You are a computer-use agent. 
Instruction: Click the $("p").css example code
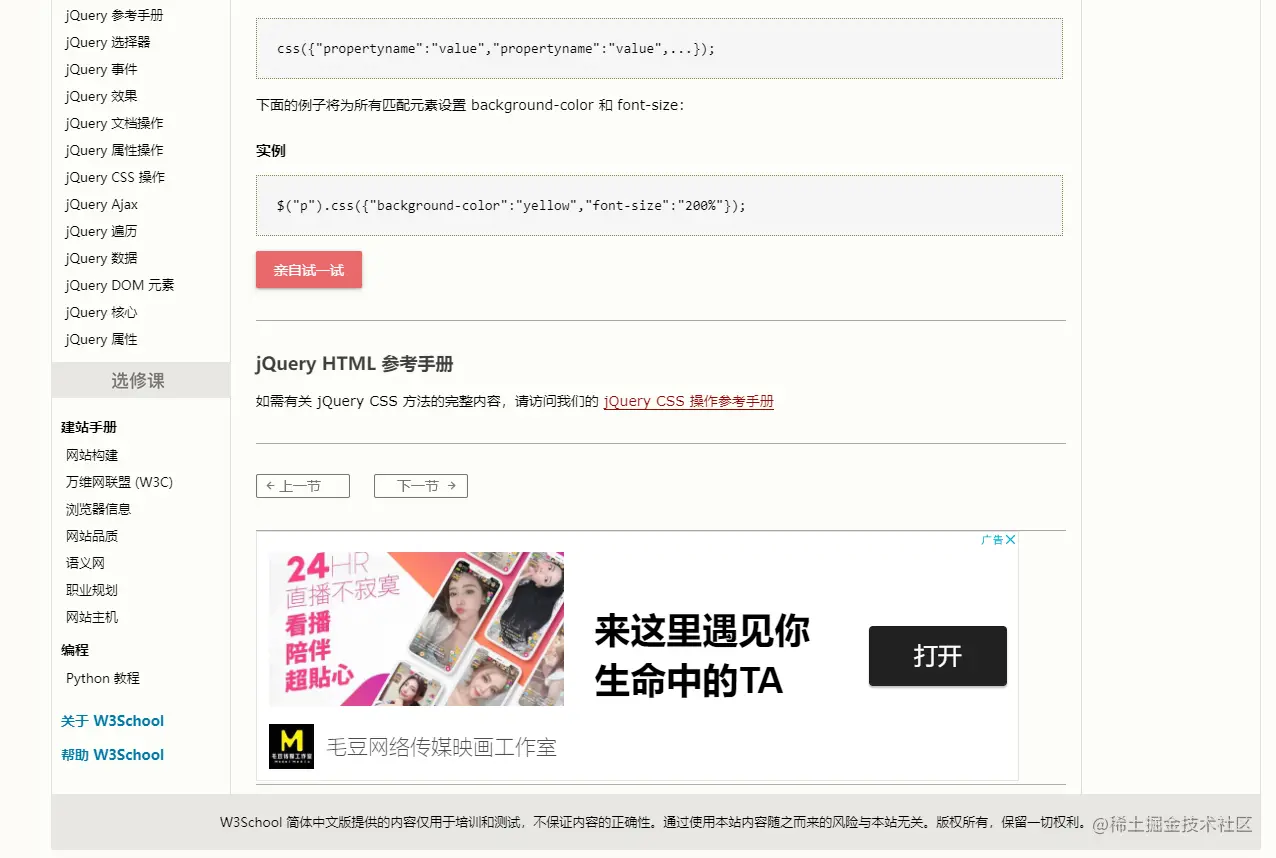[x=659, y=205]
